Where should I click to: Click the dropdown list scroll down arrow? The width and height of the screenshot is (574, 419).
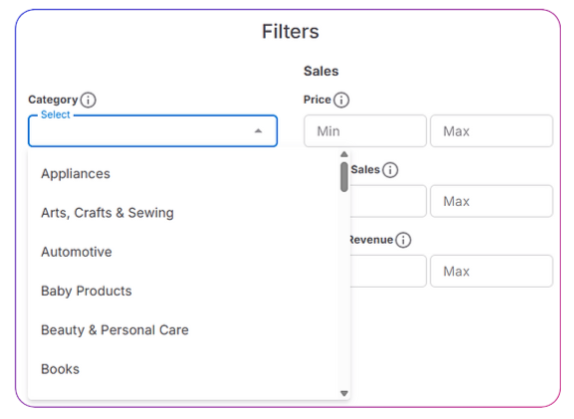(344, 393)
